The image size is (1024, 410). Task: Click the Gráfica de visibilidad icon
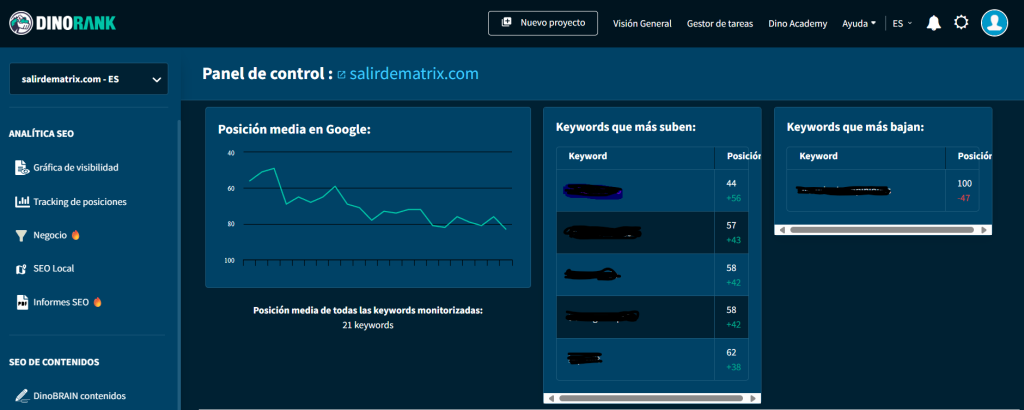click(x=22, y=167)
